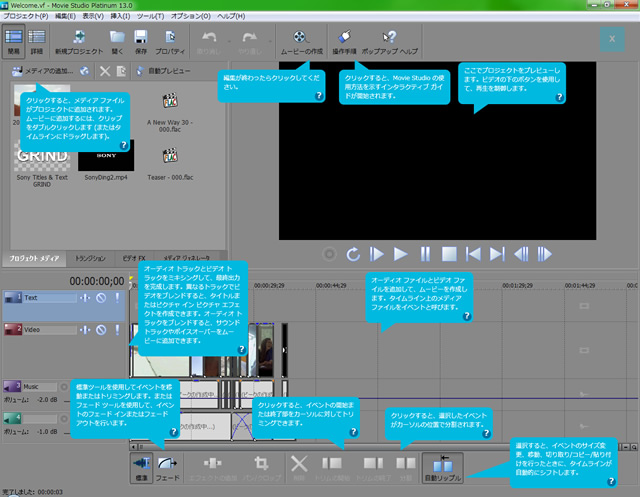640x497 pixels.
Task: Click the timeline zoom-out minus button
Action: (x=627, y=447)
